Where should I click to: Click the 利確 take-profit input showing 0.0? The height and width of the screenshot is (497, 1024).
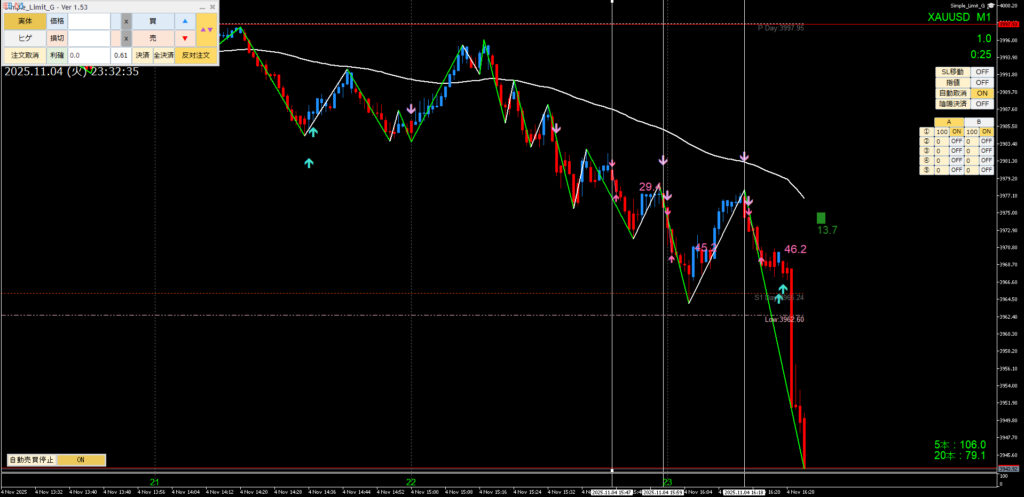click(x=87, y=56)
